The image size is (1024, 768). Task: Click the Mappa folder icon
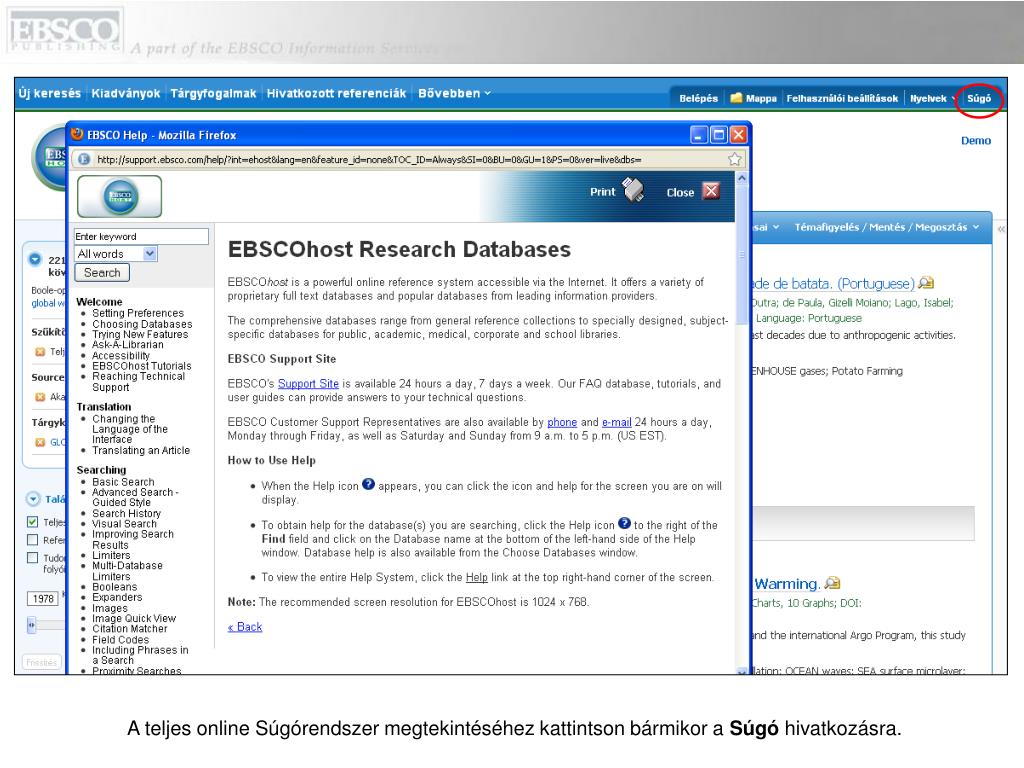tap(736, 98)
